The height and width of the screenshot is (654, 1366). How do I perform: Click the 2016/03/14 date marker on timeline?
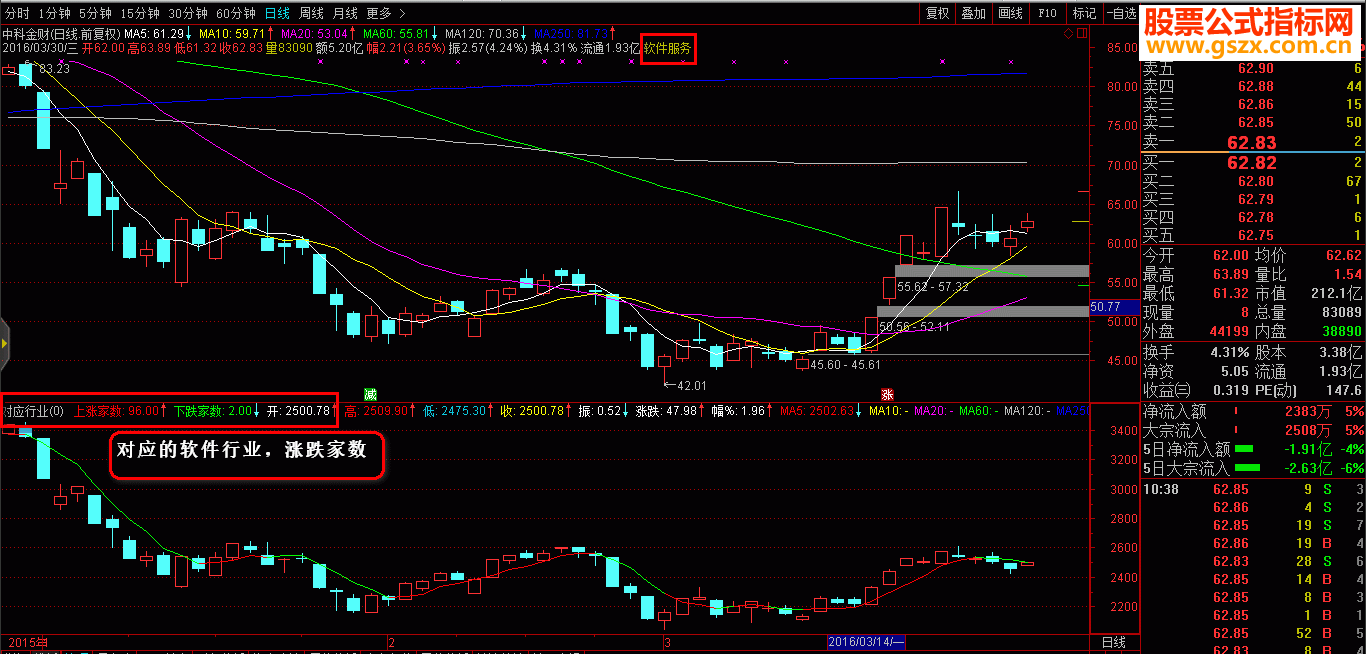click(867, 641)
